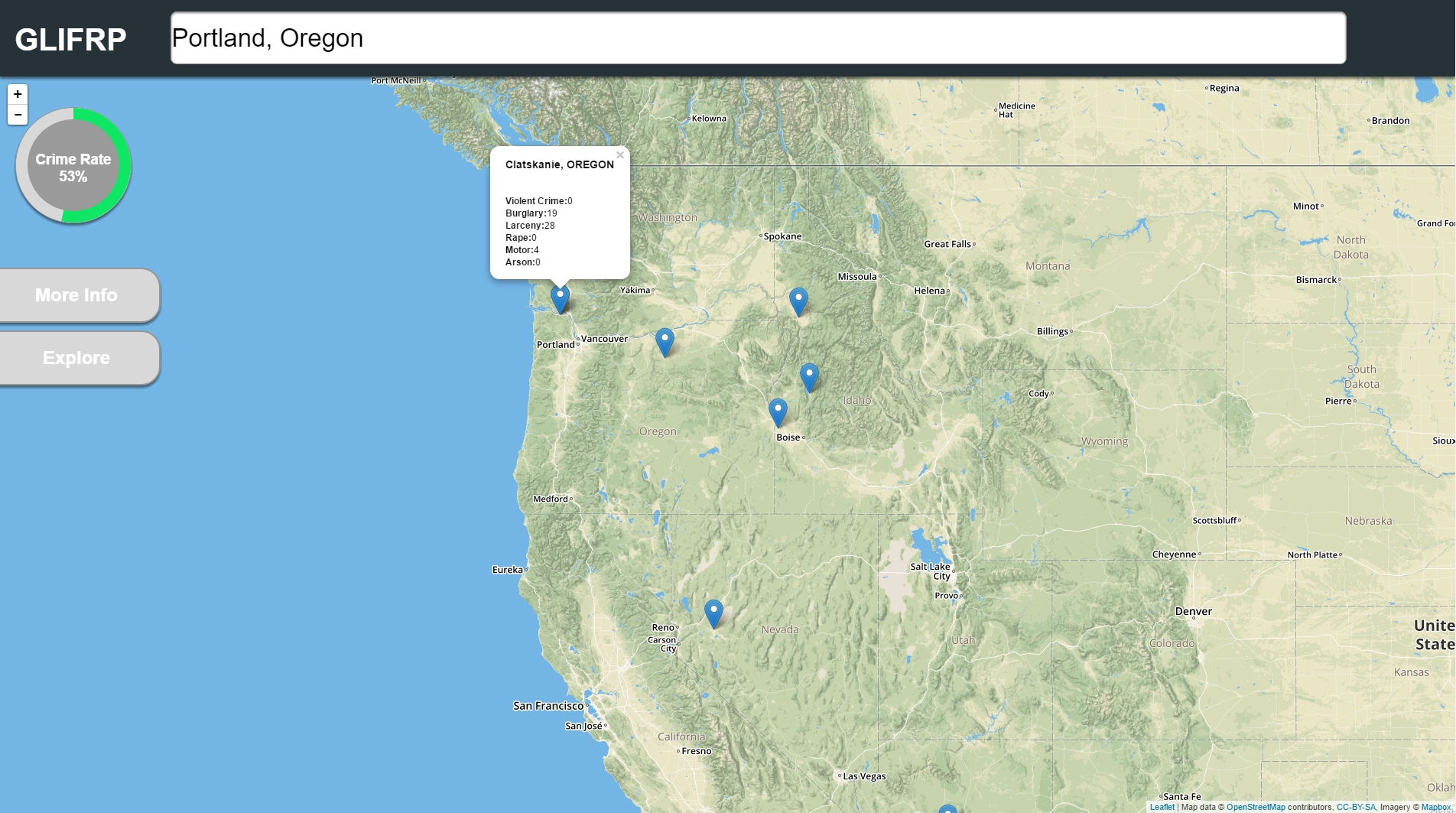The height and width of the screenshot is (813, 1456).
Task: Click the Salt Lake City map label
Action: [x=930, y=571]
